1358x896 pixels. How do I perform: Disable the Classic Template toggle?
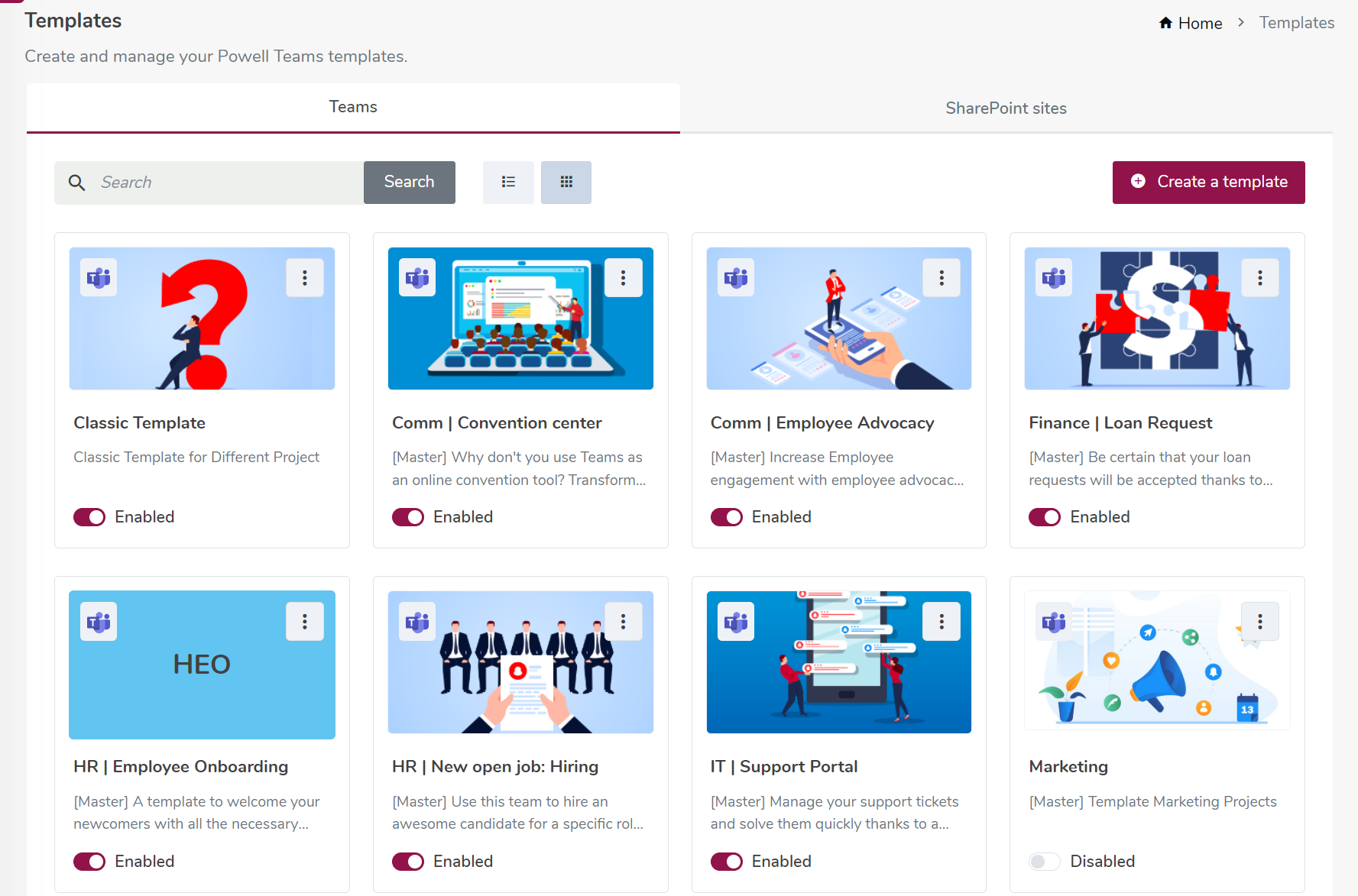coord(89,517)
